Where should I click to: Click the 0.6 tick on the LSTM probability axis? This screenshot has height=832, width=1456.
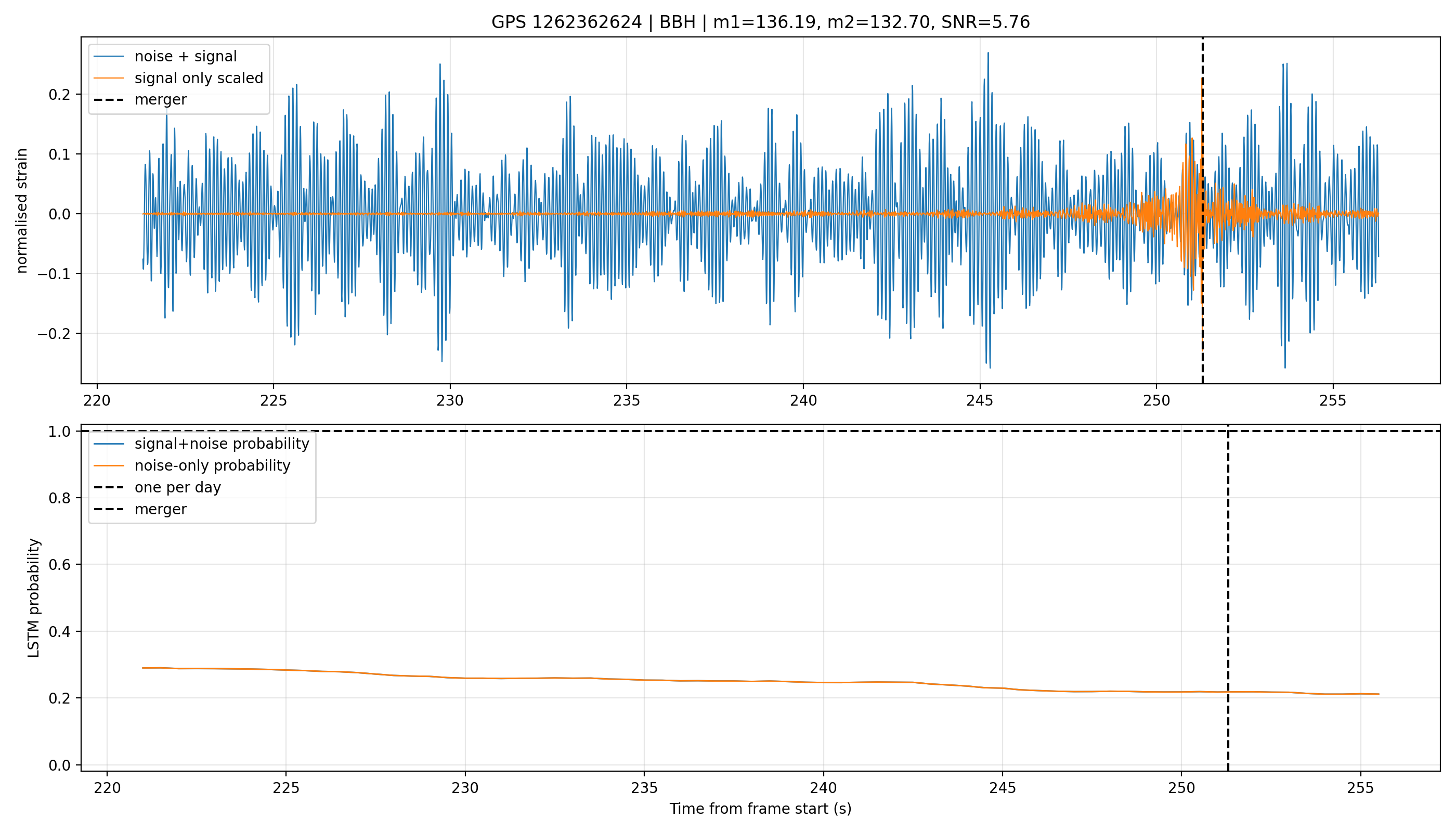(59, 565)
